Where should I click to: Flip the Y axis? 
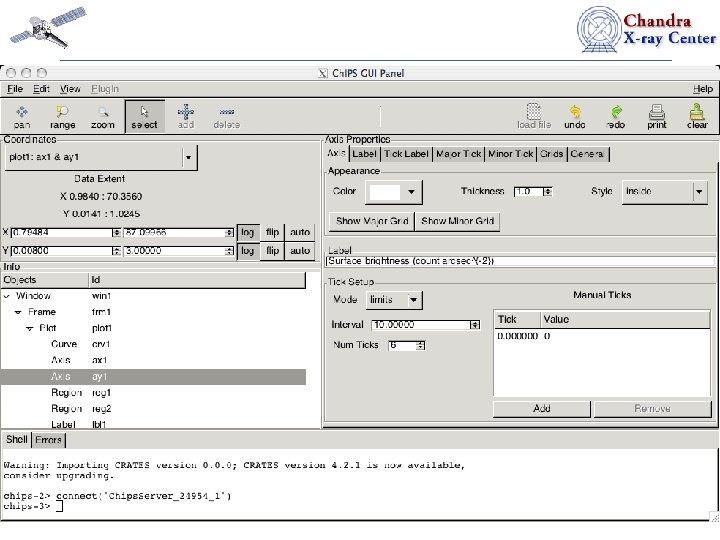pos(272,251)
